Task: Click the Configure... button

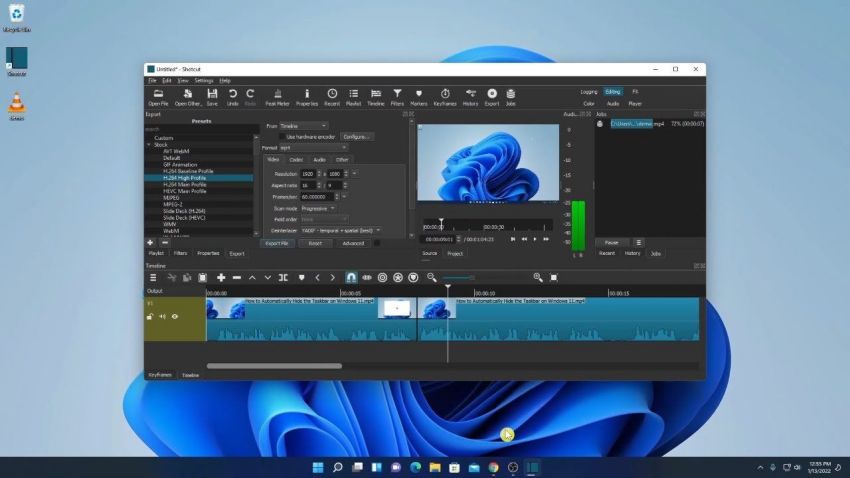Action: [356, 137]
